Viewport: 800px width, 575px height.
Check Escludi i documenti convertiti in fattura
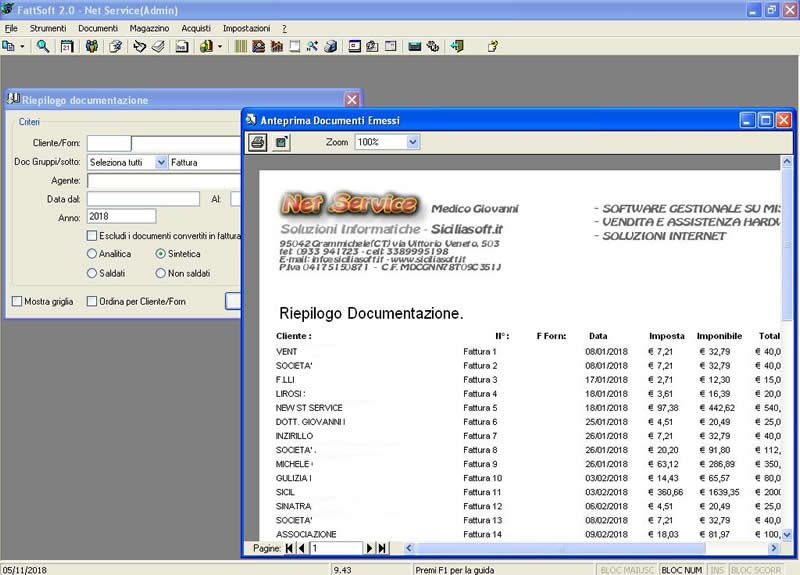[x=92, y=236]
